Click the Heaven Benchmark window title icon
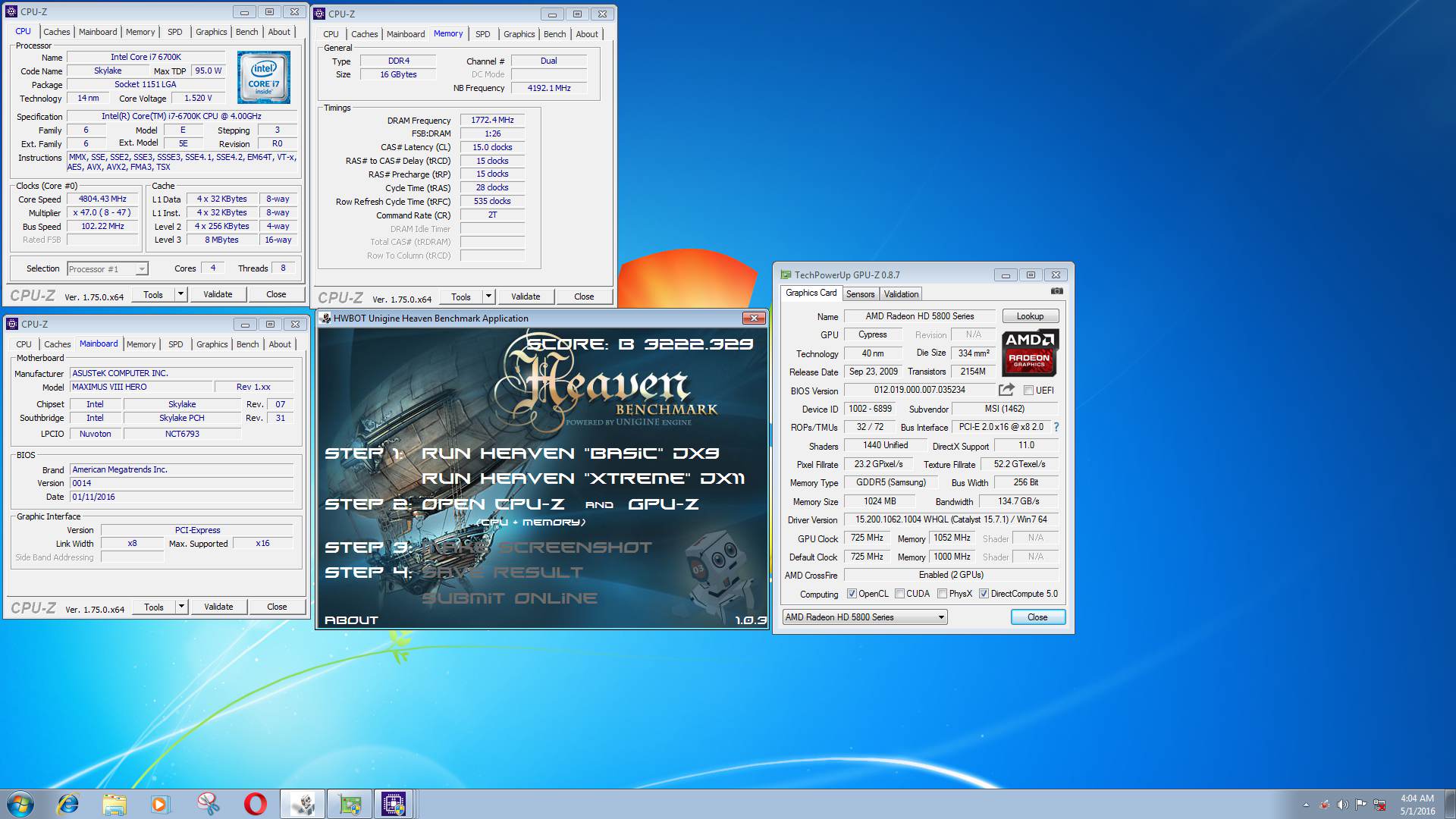This screenshot has height=819, width=1456. pyautogui.click(x=325, y=318)
